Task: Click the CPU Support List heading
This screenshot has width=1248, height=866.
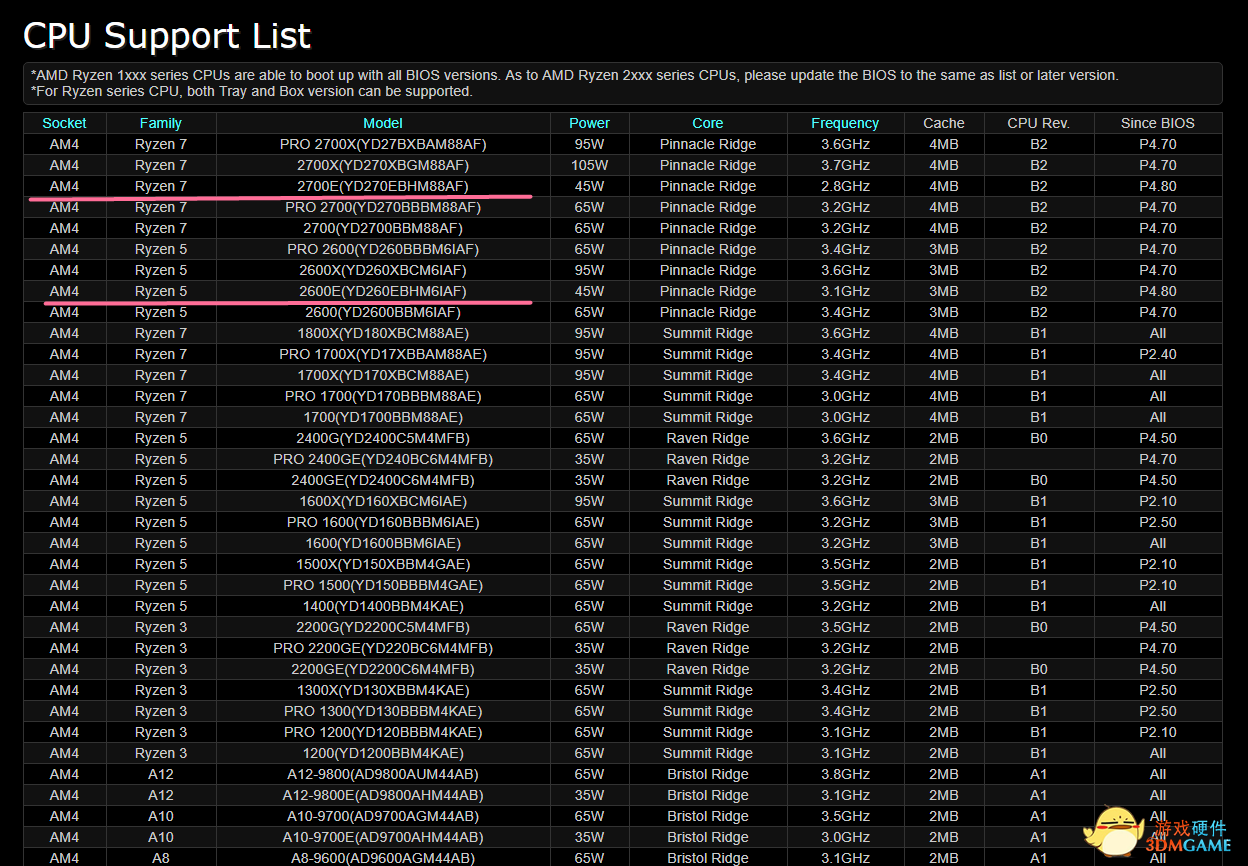Action: 167,36
